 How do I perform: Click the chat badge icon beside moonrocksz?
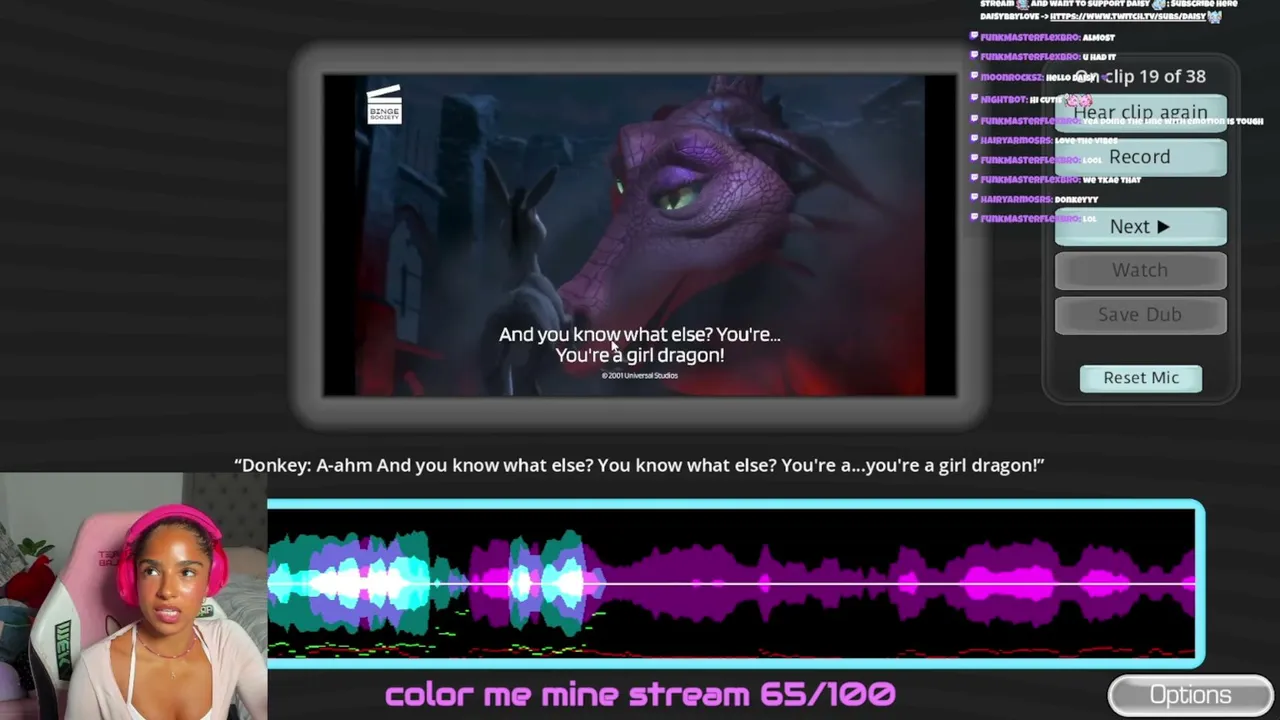[975, 77]
